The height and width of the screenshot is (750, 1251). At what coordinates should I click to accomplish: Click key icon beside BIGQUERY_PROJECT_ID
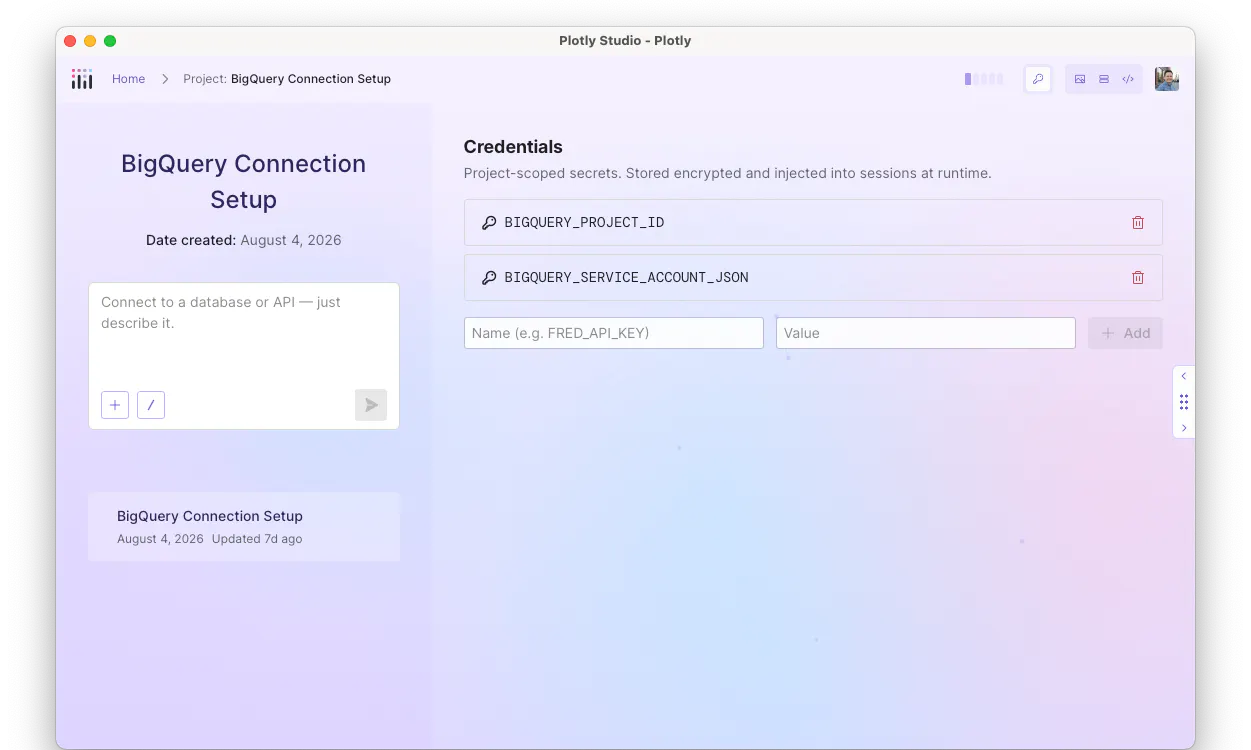pos(489,223)
